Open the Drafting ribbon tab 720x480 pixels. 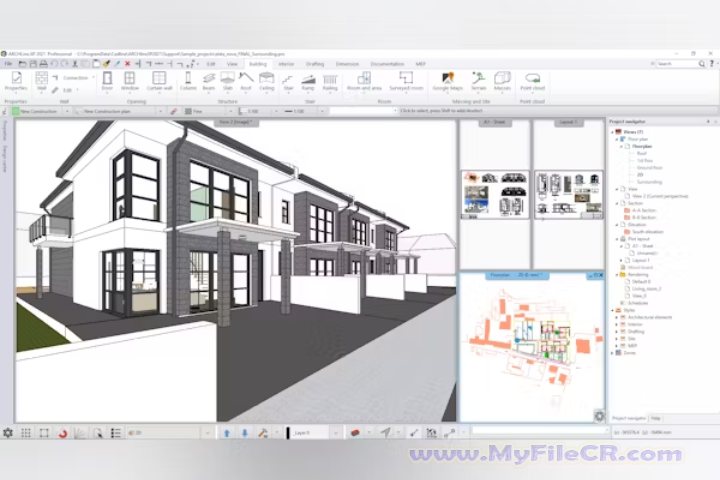[x=316, y=63]
